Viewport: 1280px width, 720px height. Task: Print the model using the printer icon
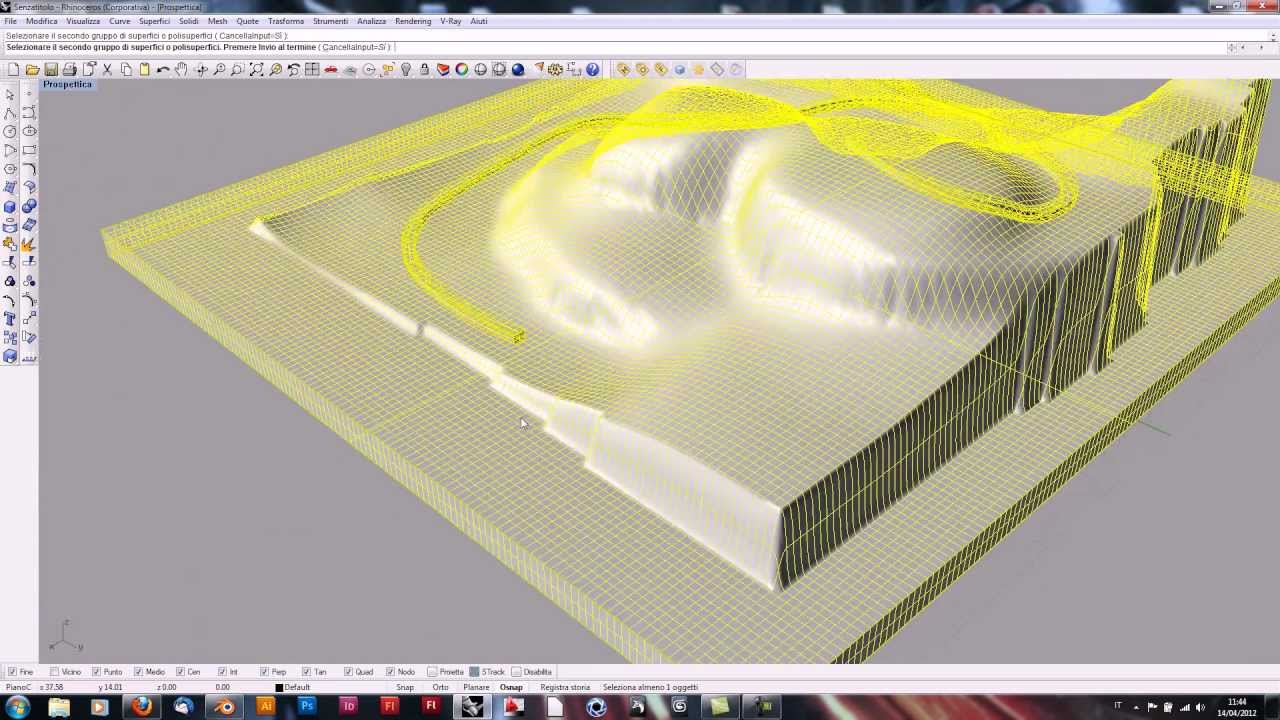pos(70,69)
